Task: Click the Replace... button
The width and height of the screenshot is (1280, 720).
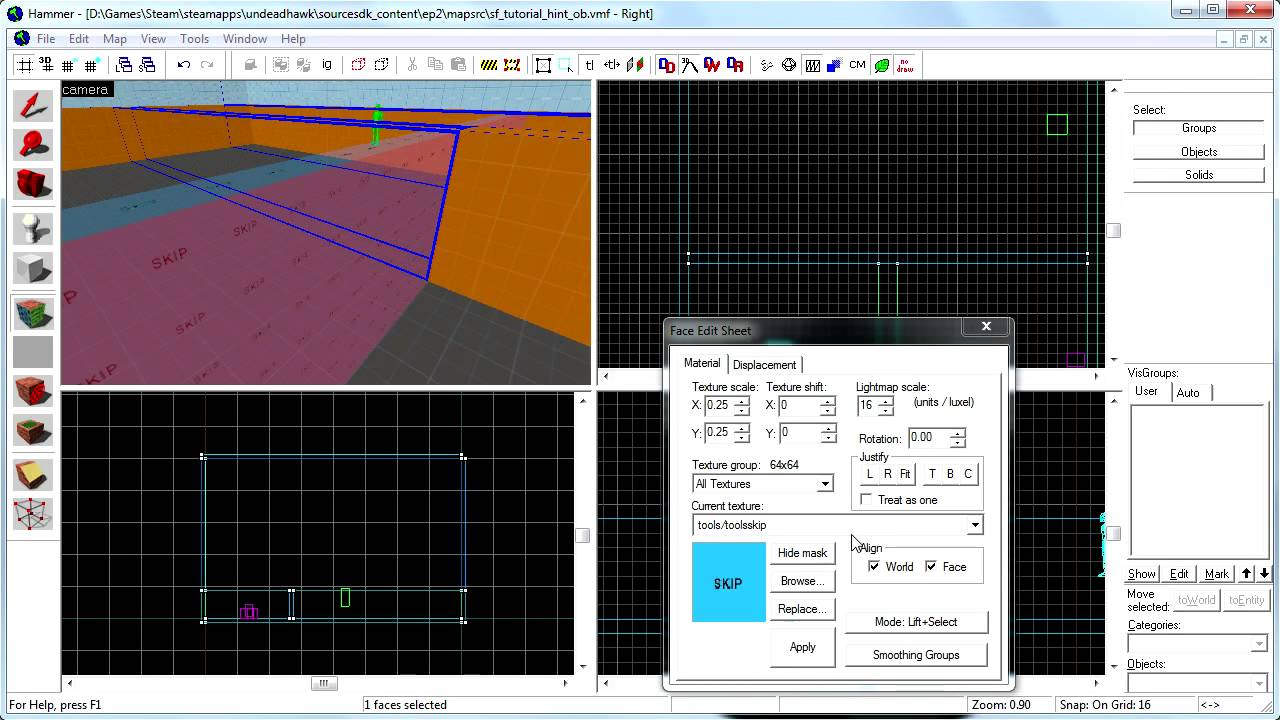Action: [802, 609]
